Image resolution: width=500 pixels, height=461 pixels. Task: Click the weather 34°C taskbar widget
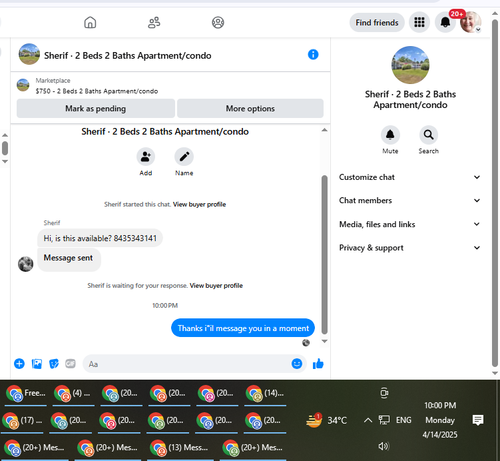(327, 420)
